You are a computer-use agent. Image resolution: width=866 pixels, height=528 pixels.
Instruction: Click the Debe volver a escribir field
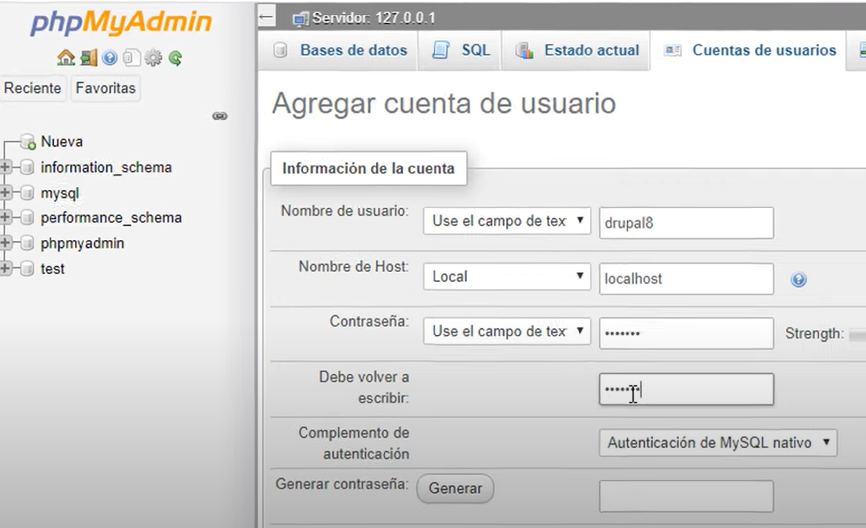pyautogui.click(x=687, y=389)
